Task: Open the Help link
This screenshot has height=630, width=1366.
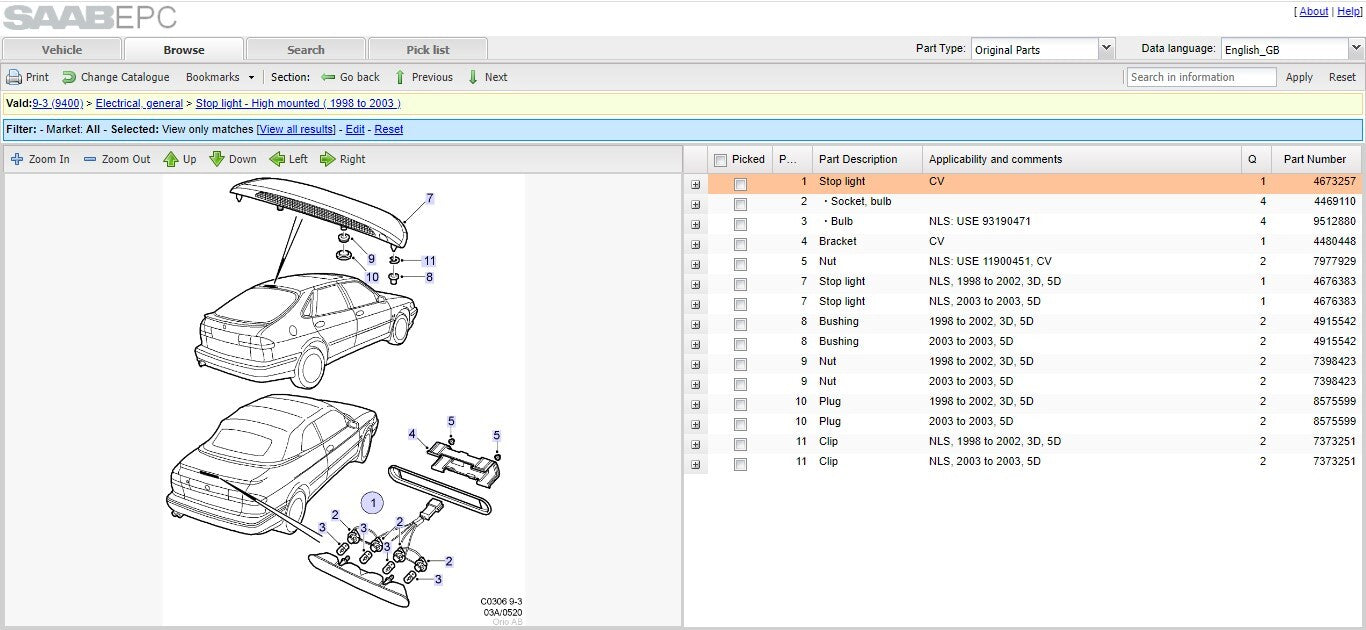Action: tap(1348, 12)
